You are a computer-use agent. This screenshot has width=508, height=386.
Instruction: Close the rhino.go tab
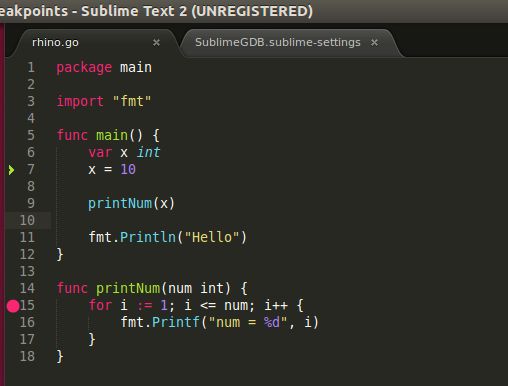[x=156, y=43]
